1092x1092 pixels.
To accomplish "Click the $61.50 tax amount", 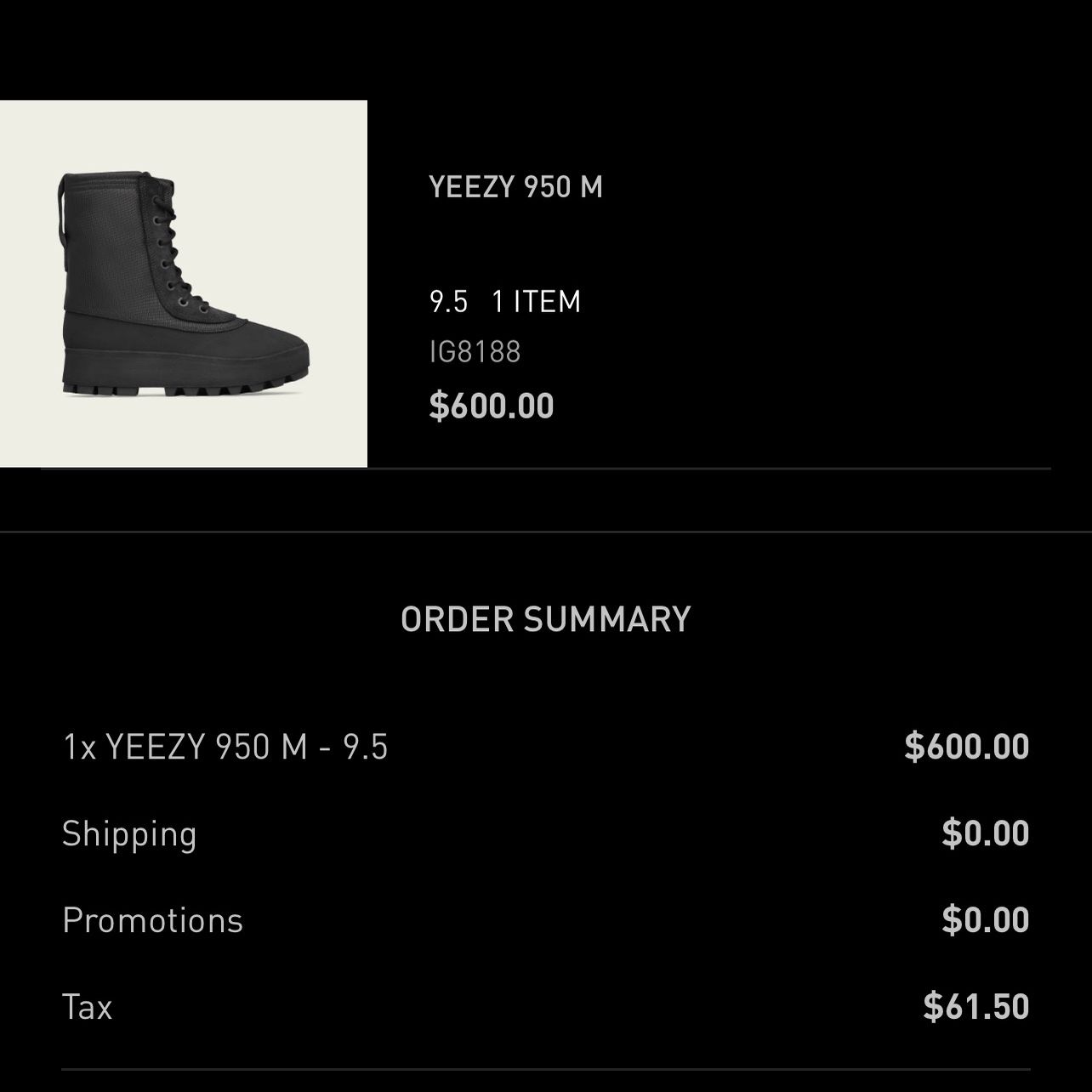I will coord(976,1007).
